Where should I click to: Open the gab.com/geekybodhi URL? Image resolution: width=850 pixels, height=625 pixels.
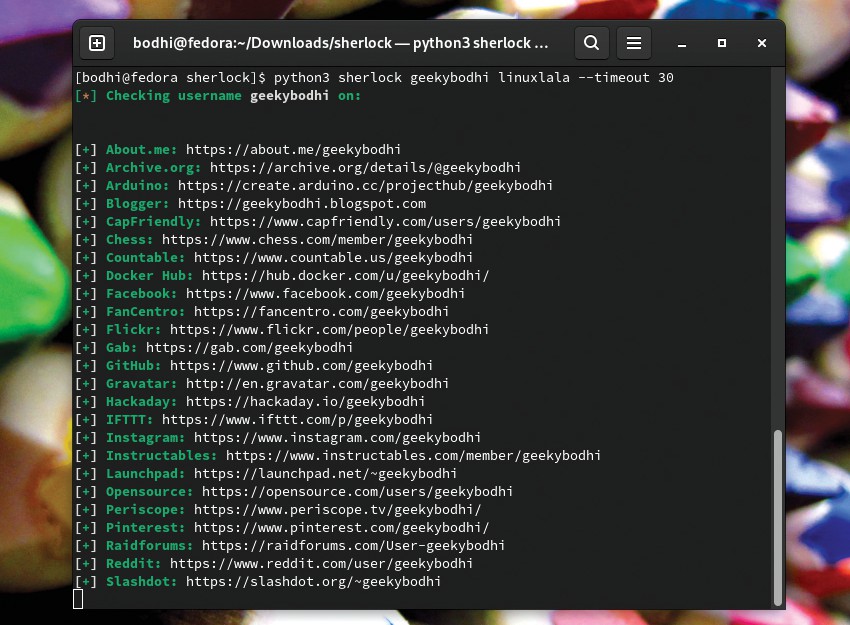[249, 347]
